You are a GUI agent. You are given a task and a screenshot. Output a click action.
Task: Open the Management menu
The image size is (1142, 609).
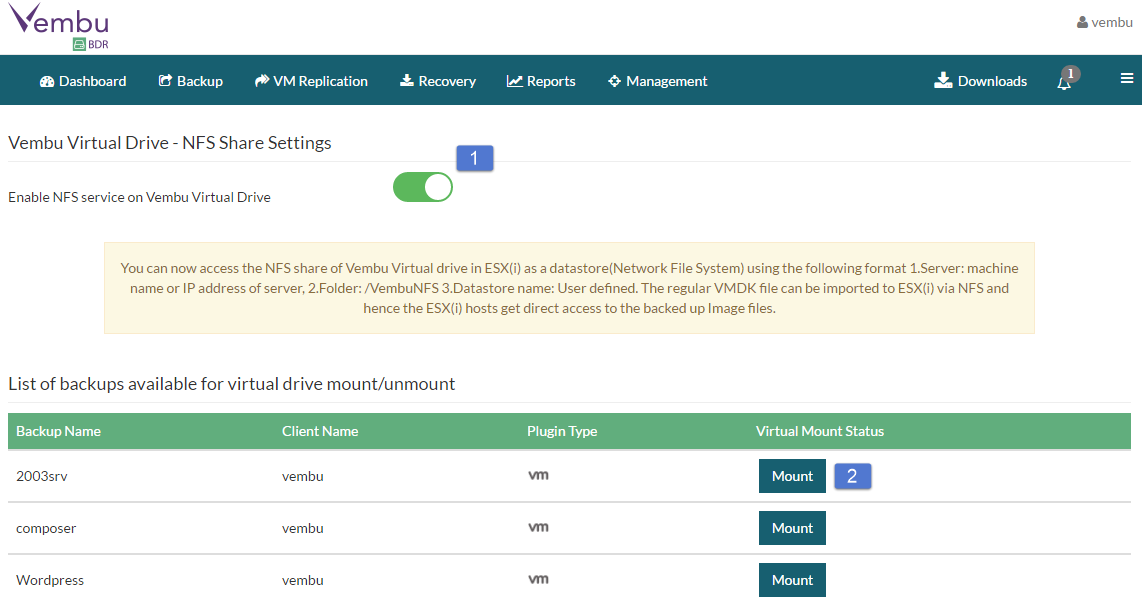[x=658, y=81]
